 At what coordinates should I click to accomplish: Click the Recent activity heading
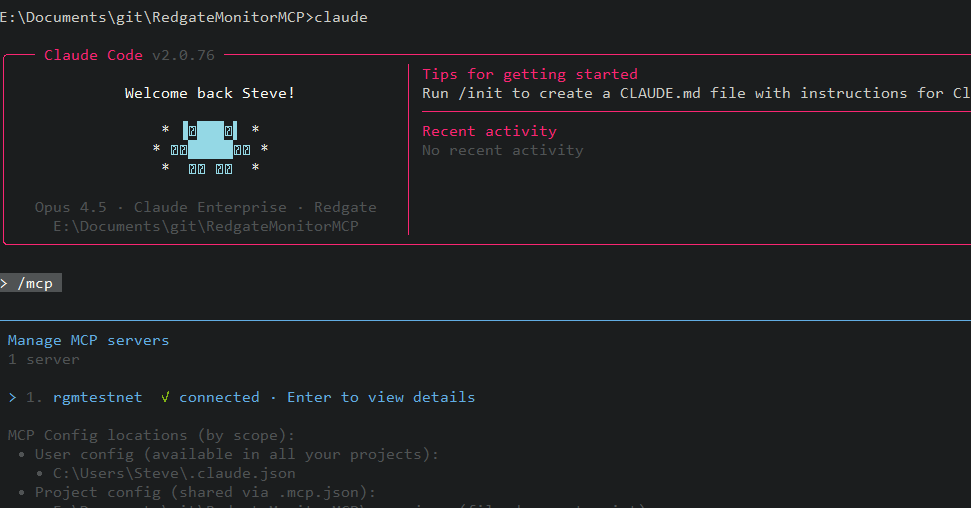tap(489, 131)
